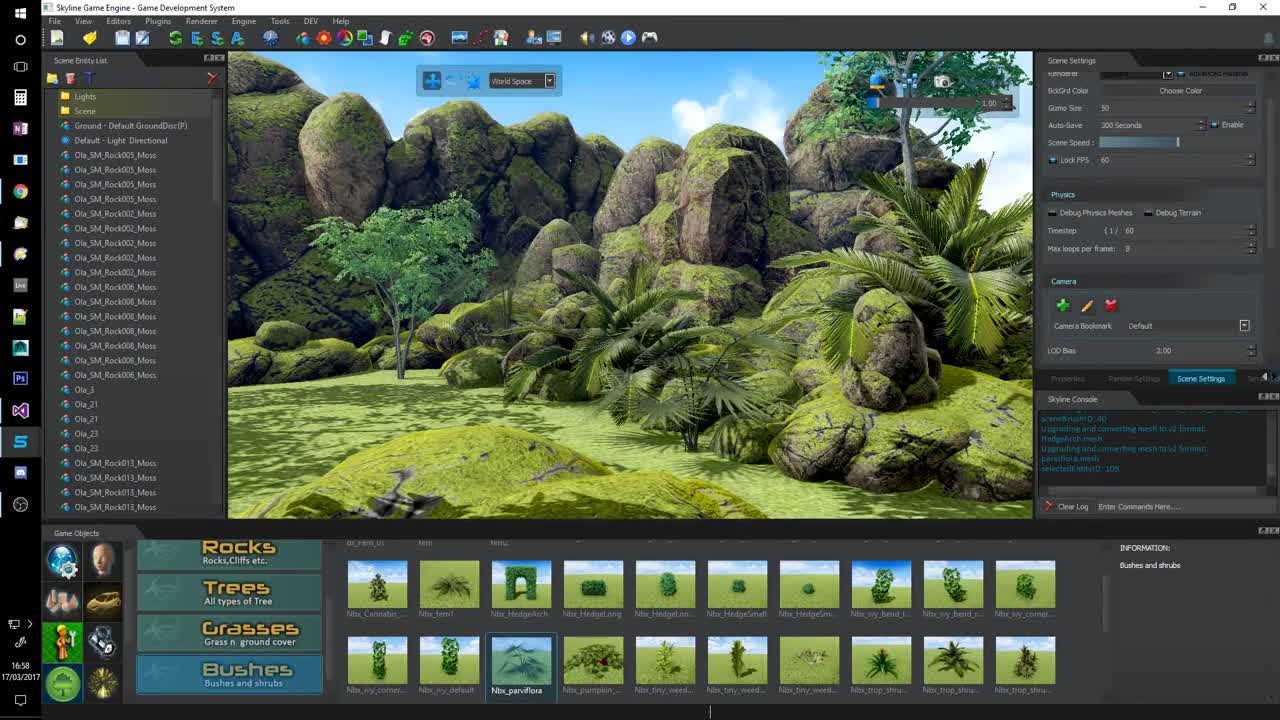
Task: Click the Clear Log icon in Skyline Console
Action: pyautogui.click(x=1051, y=506)
